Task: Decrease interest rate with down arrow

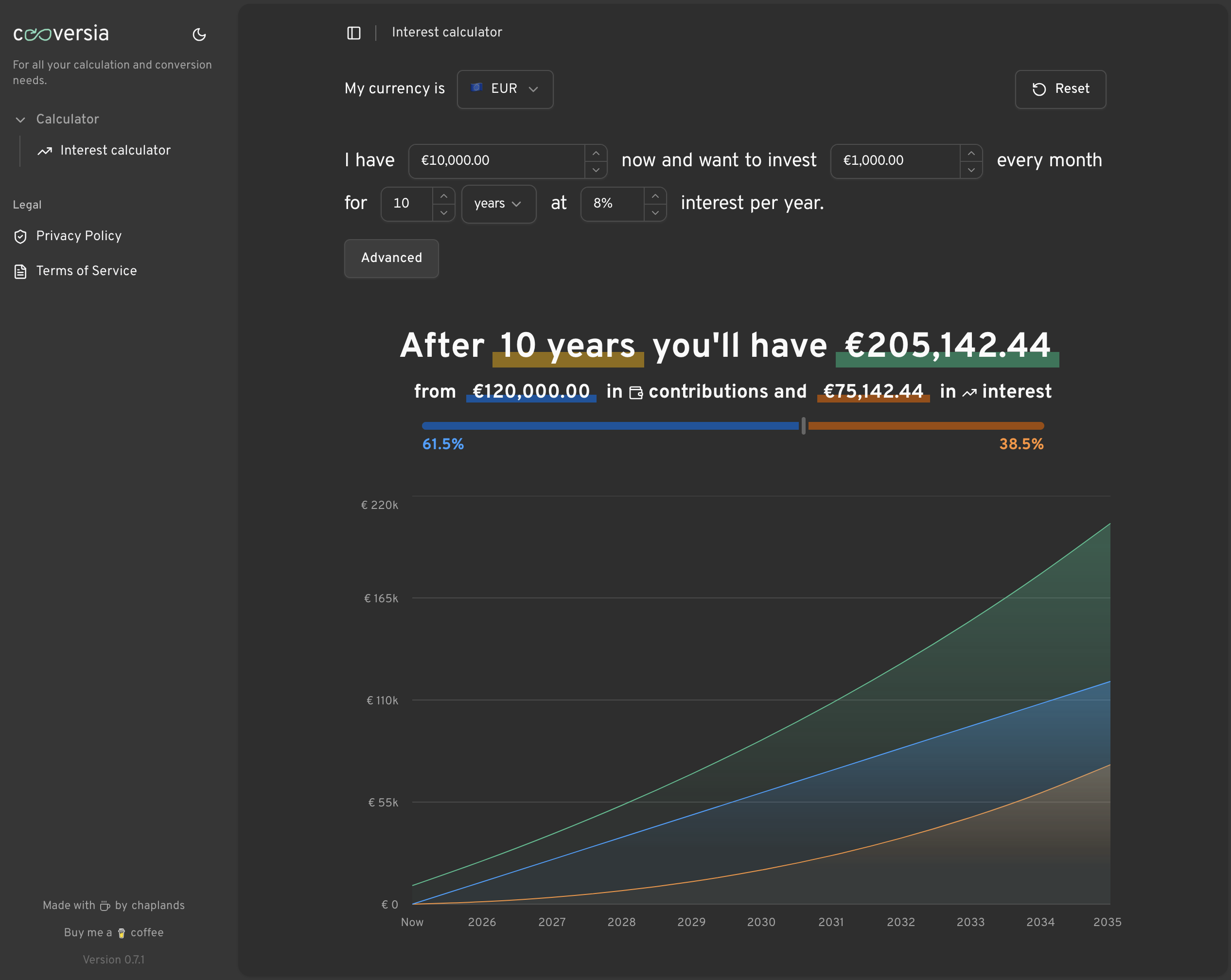Action: [x=655, y=213]
